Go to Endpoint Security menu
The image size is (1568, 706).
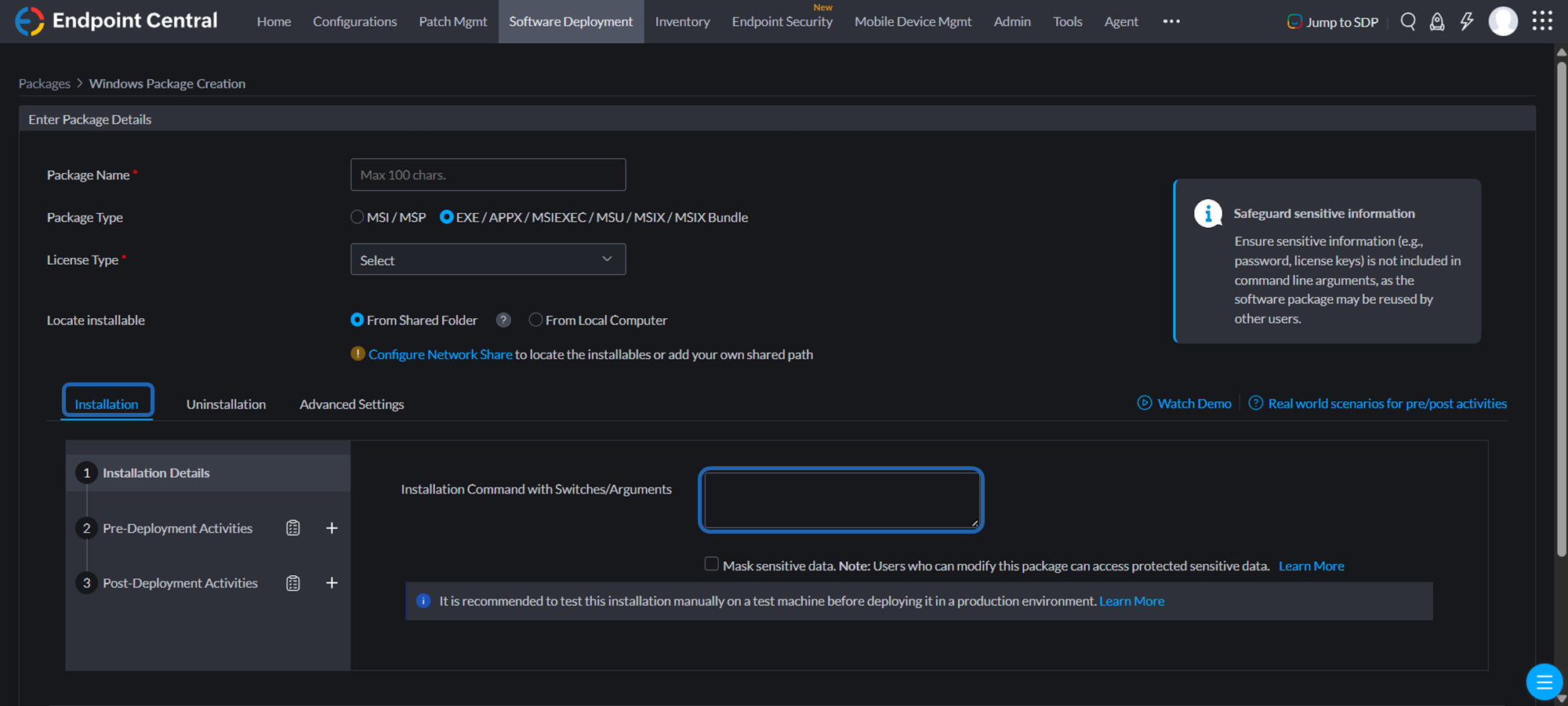782,21
